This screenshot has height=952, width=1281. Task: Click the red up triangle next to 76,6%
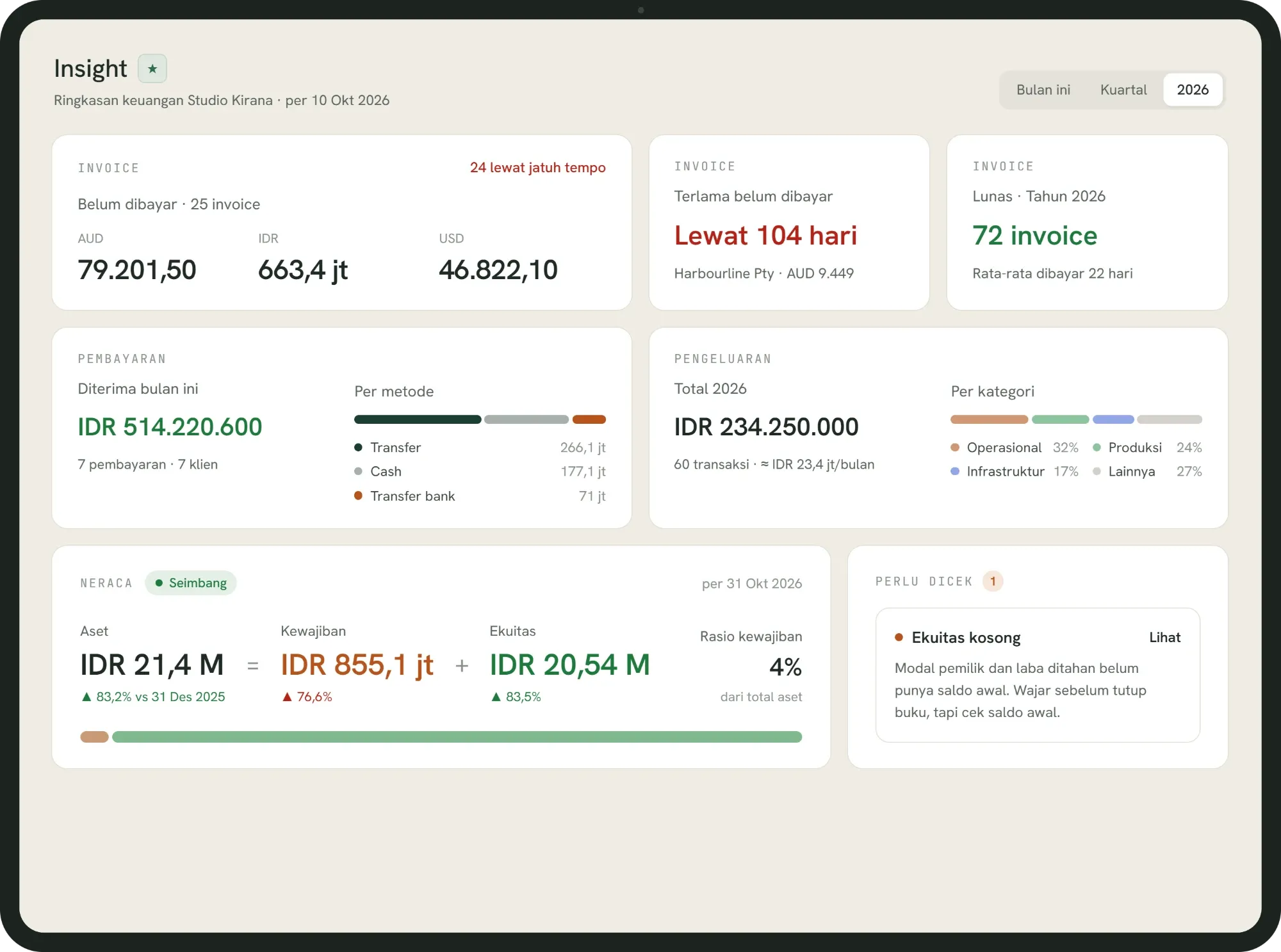point(287,697)
